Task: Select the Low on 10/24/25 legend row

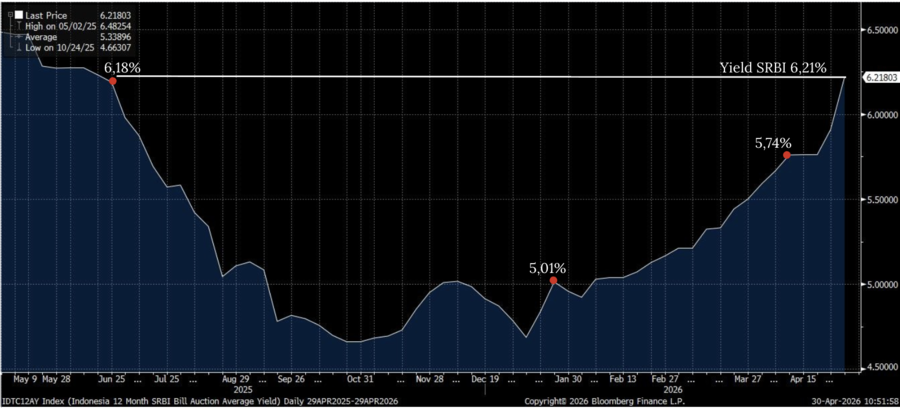Action: 58,48
